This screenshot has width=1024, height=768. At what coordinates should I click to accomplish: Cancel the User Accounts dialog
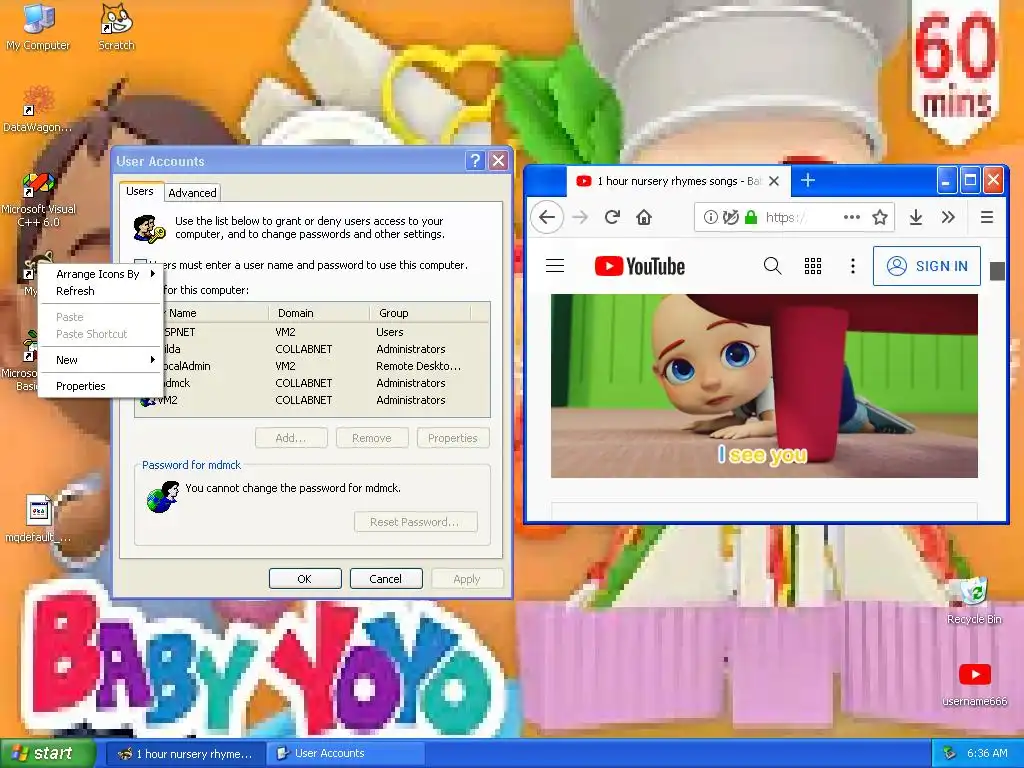coord(385,579)
